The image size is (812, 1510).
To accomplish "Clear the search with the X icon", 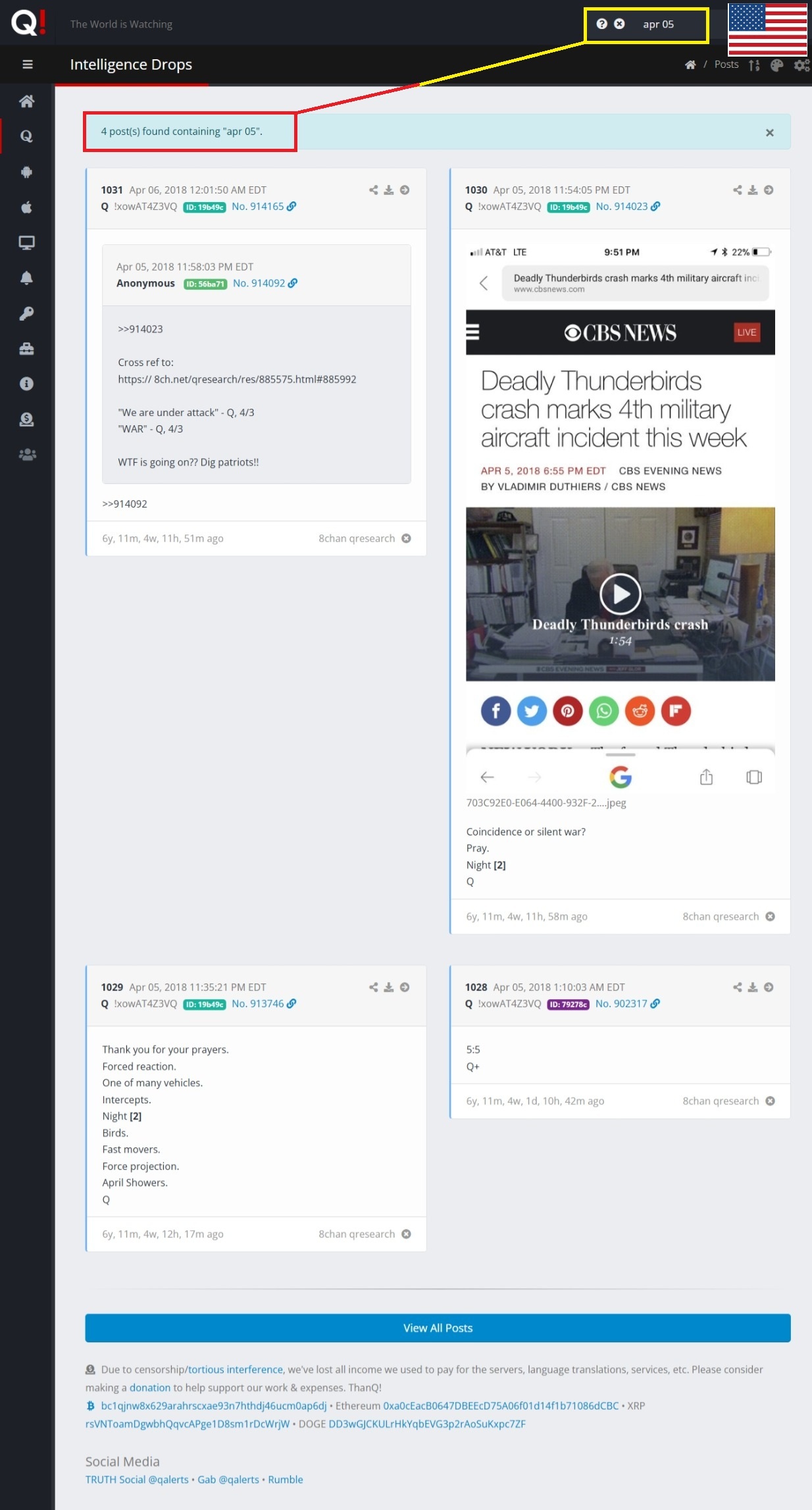I will 619,24.
